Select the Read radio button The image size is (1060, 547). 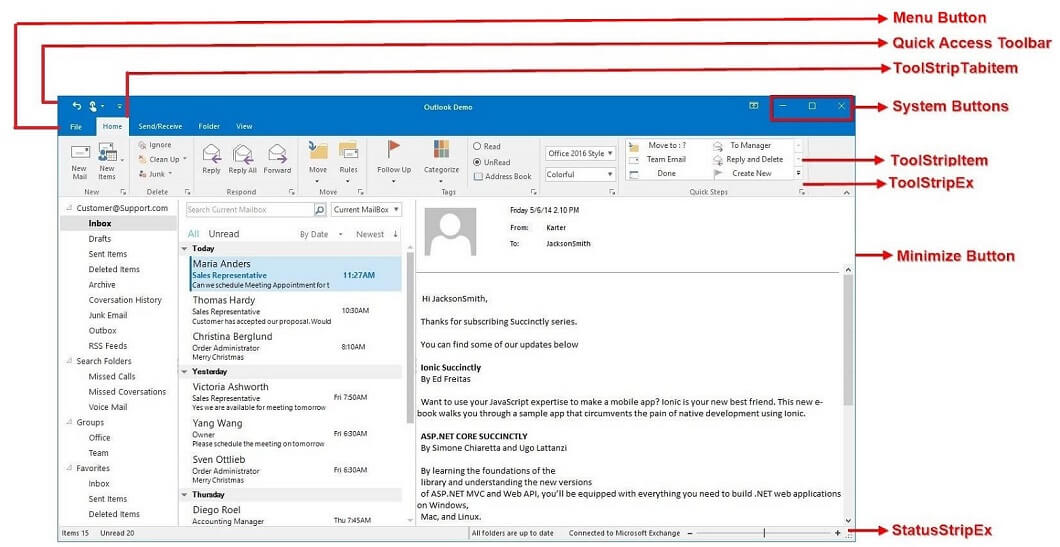pyautogui.click(x=477, y=146)
